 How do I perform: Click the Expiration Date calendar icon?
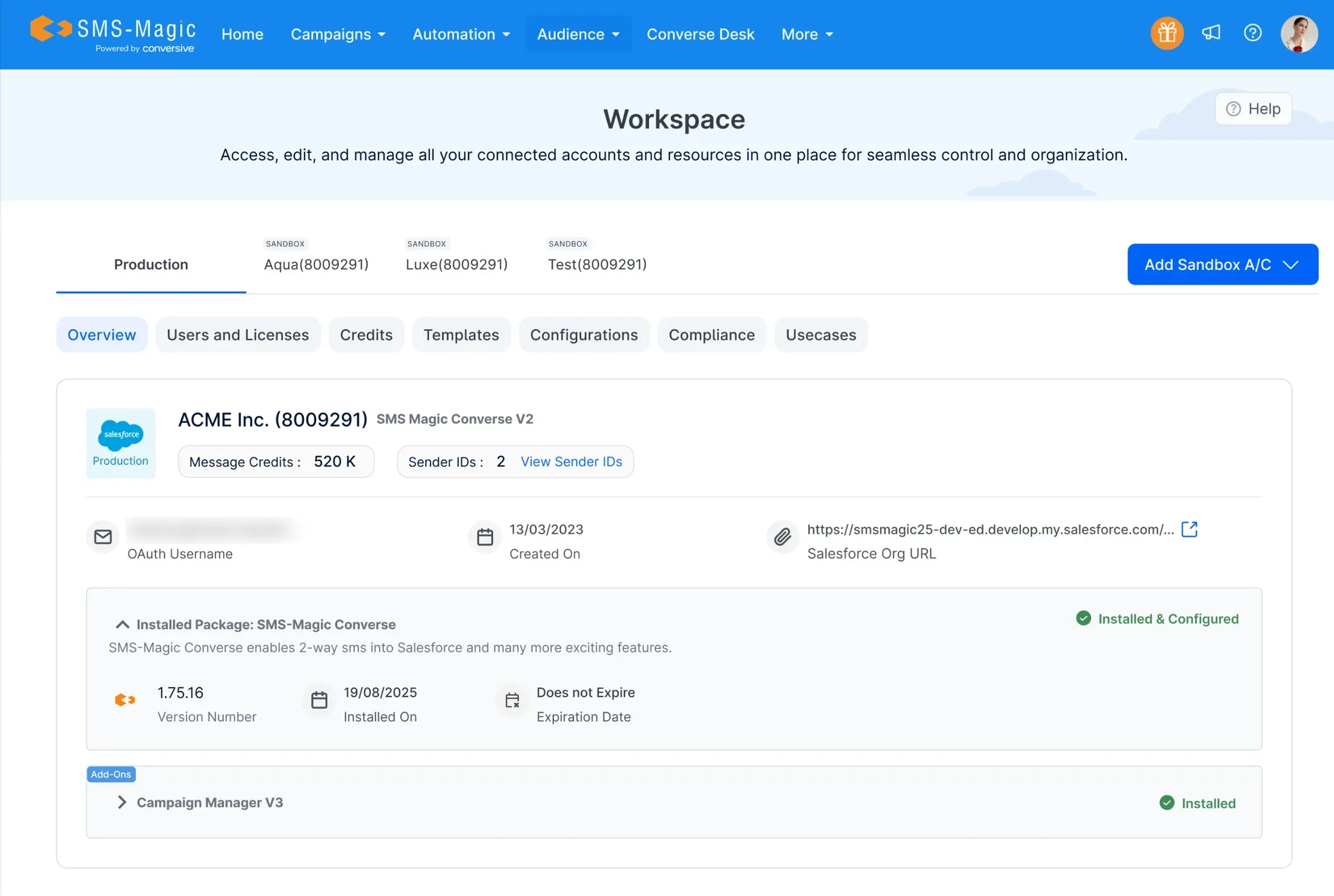click(x=512, y=700)
